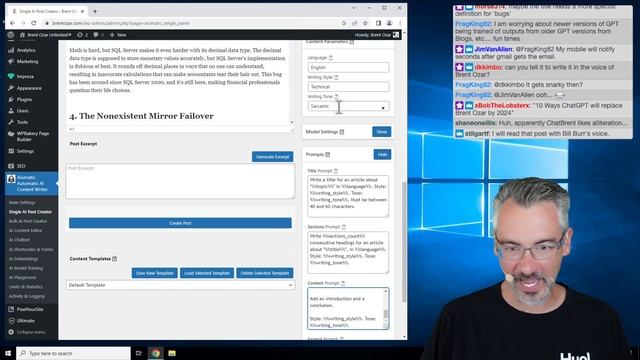
Task: Open the comments bubble in admin bar
Action: (96, 35)
